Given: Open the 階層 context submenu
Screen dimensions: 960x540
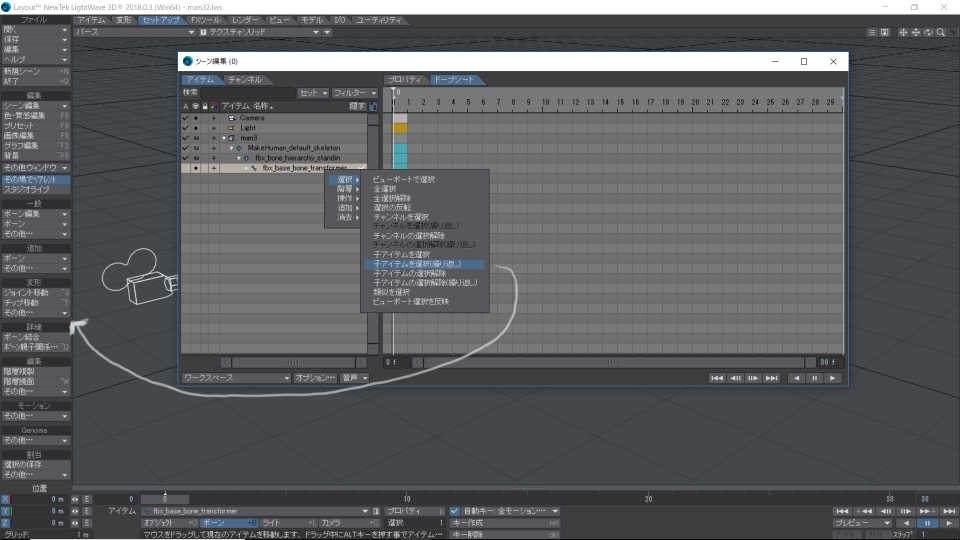Looking at the screenshot, I should (344, 189).
